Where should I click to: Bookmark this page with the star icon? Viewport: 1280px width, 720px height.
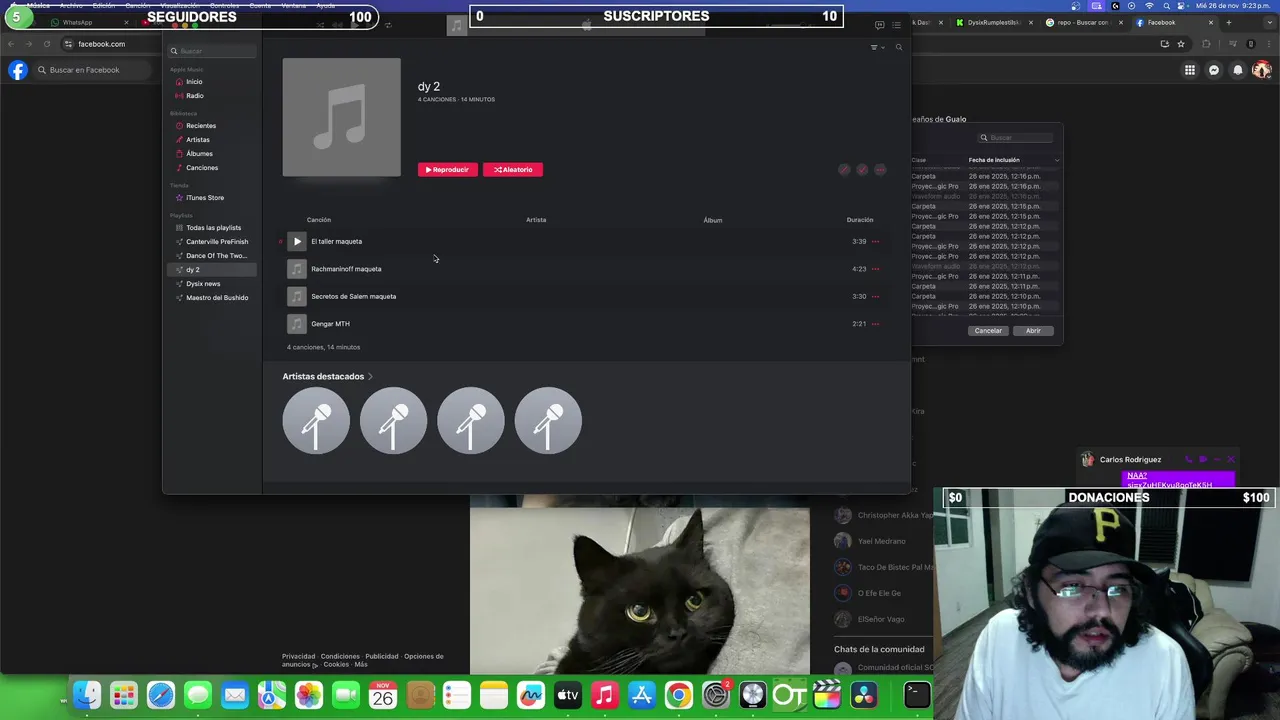(1181, 44)
